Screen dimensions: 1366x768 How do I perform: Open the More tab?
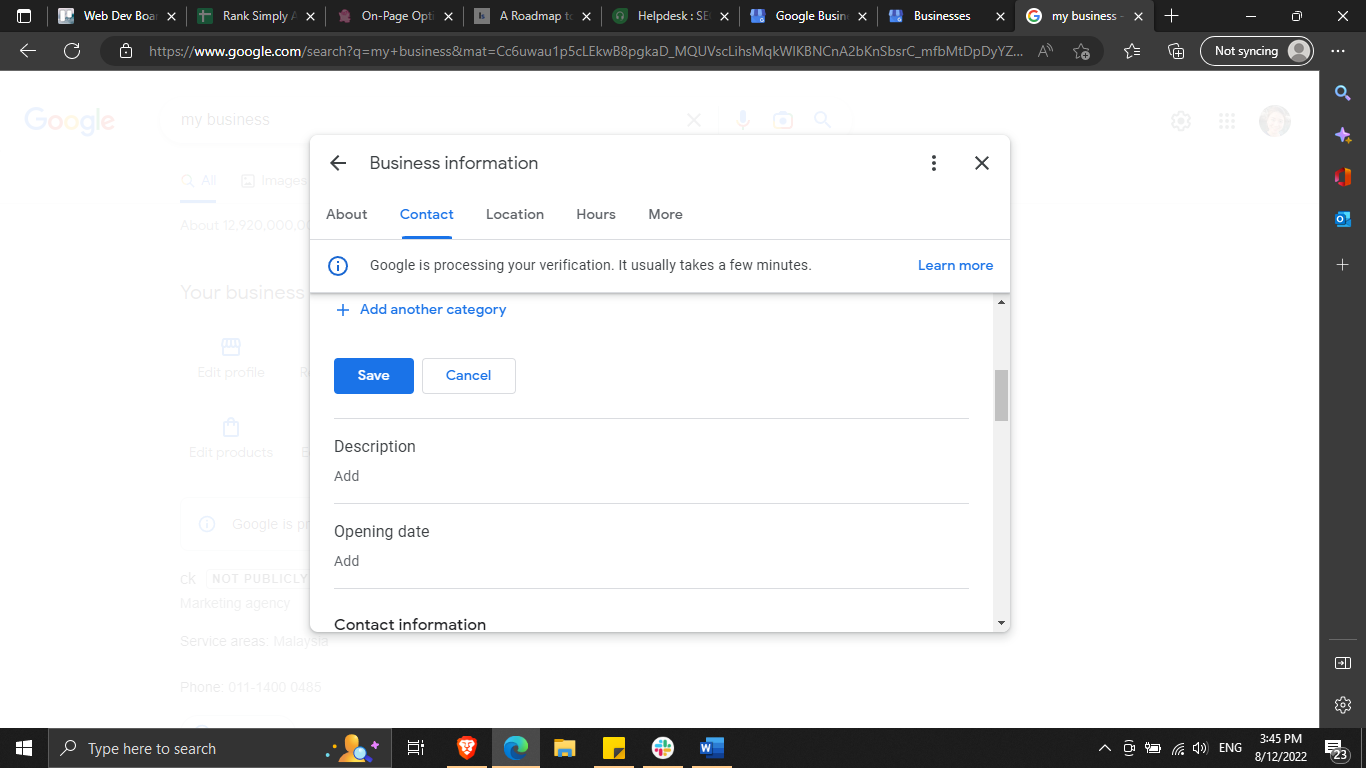tap(665, 214)
